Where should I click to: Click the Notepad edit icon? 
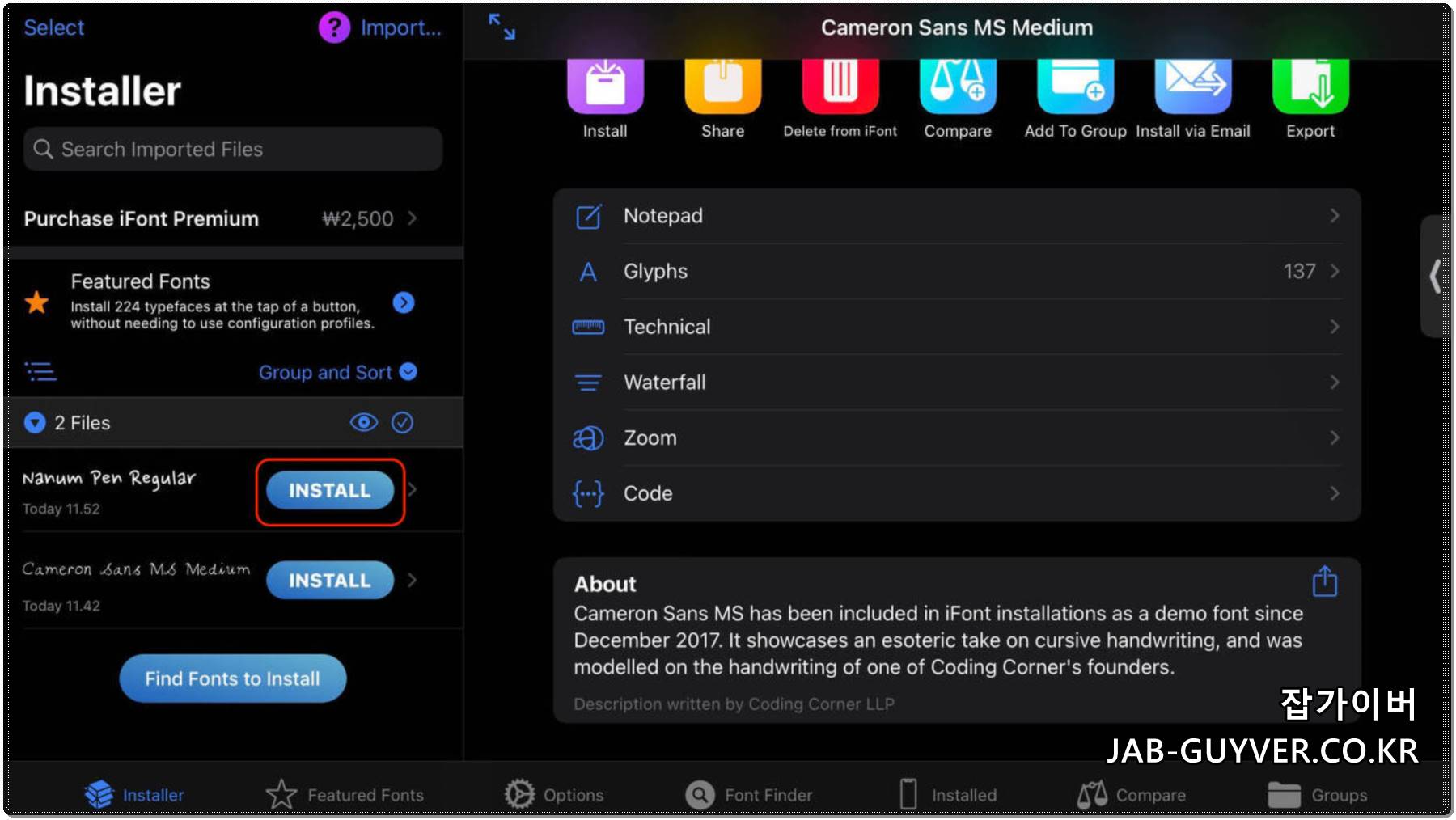pos(588,216)
